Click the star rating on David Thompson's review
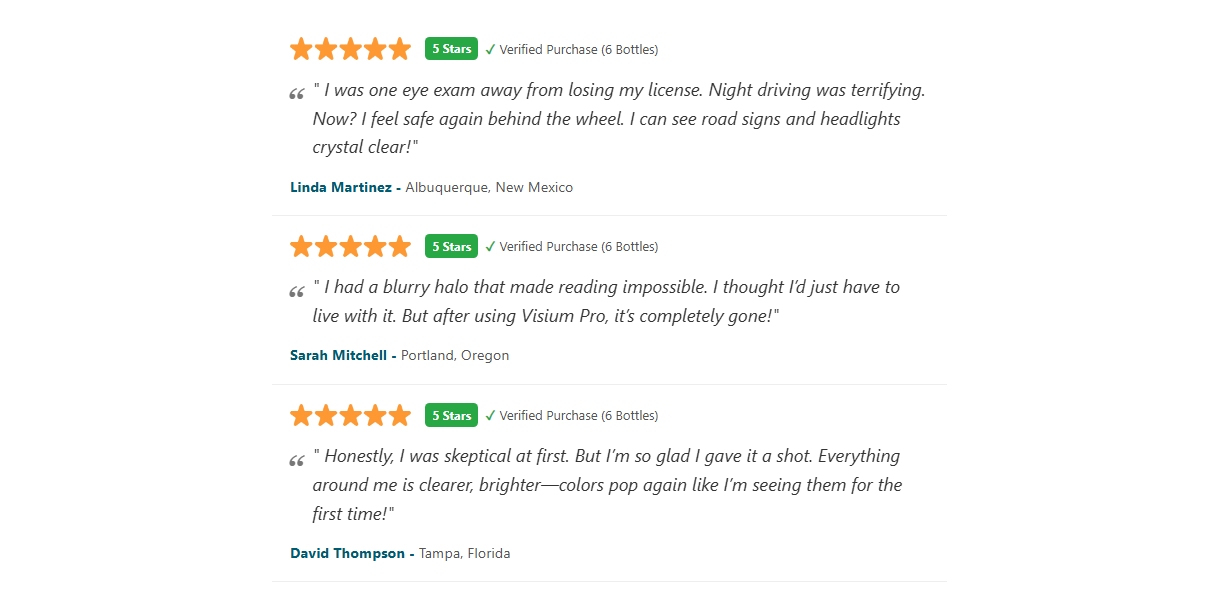1224x591 pixels. coord(351,415)
